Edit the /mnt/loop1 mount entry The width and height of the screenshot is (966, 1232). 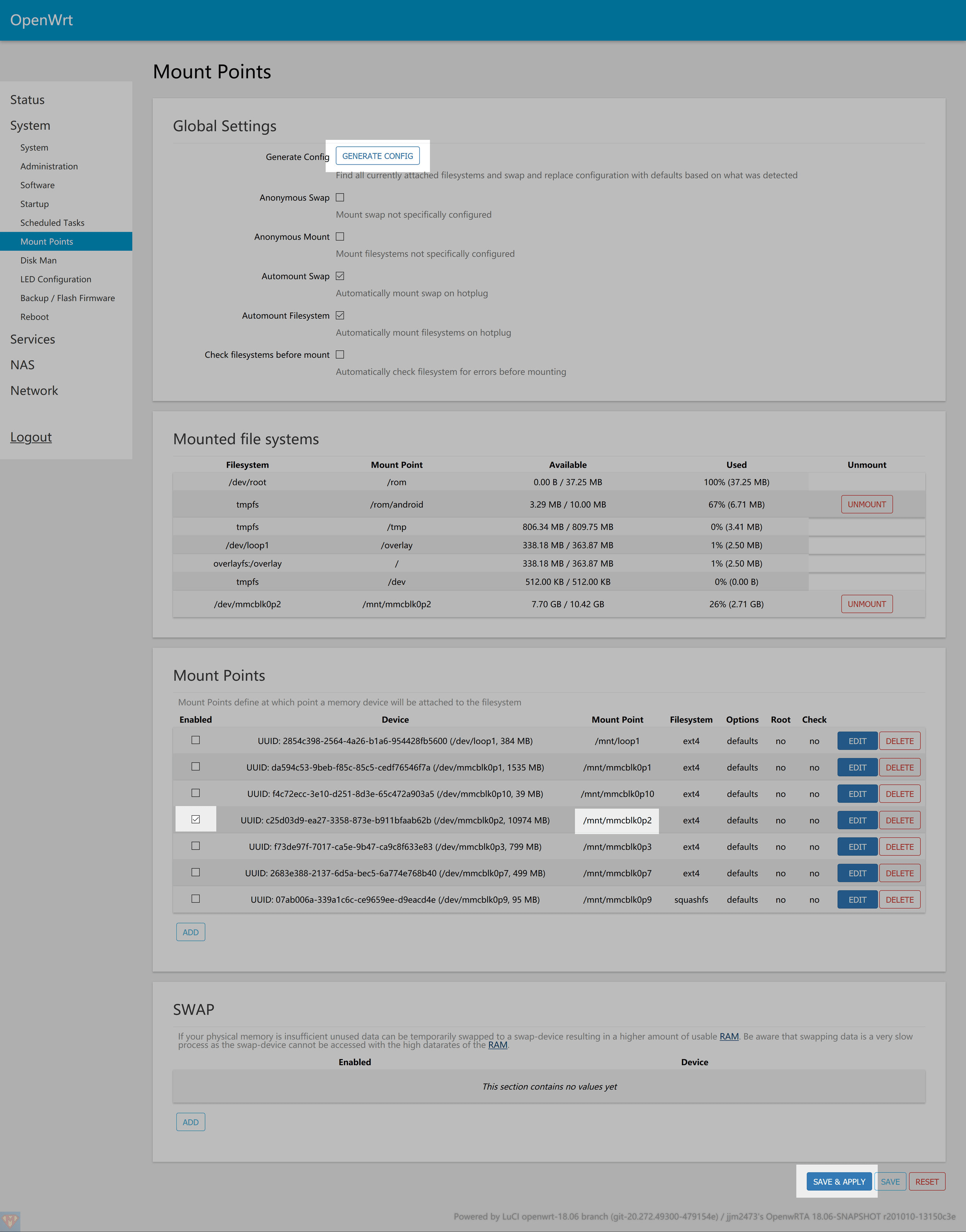pyautogui.click(x=857, y=741)
